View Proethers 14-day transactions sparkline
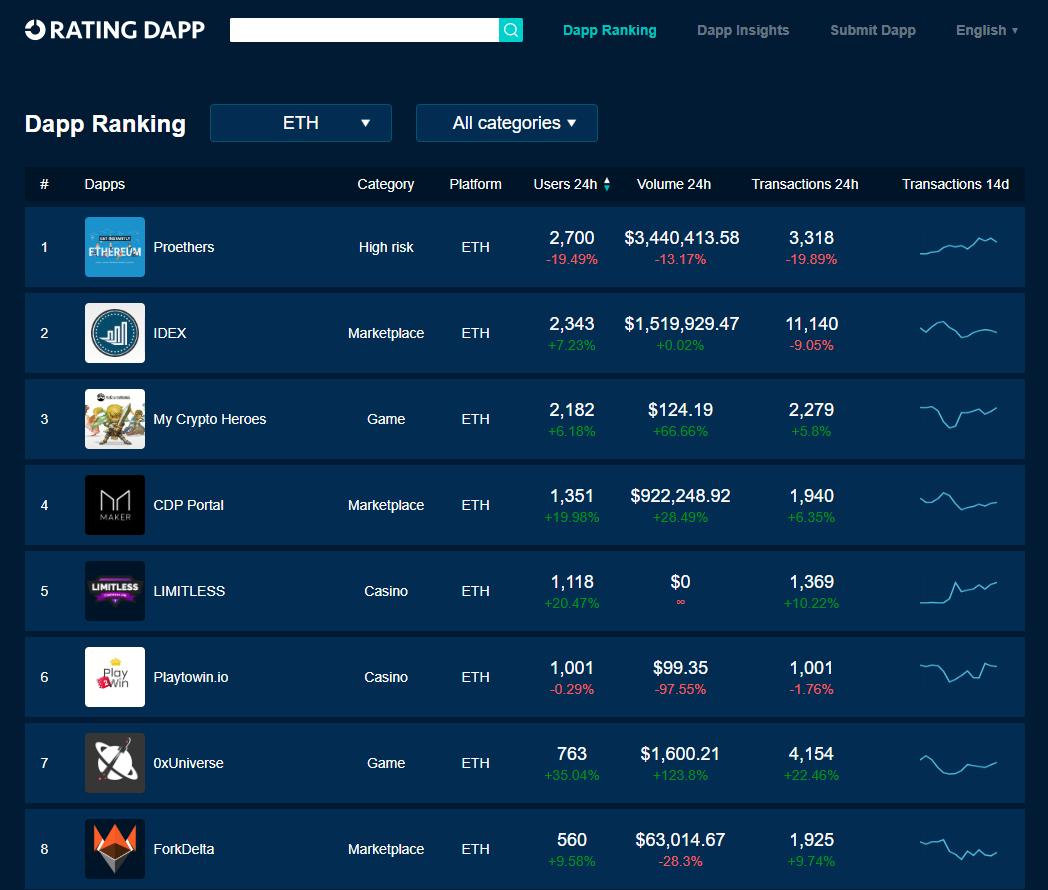The width and height of the screenshot is (1048, 890). coord(958,246)
